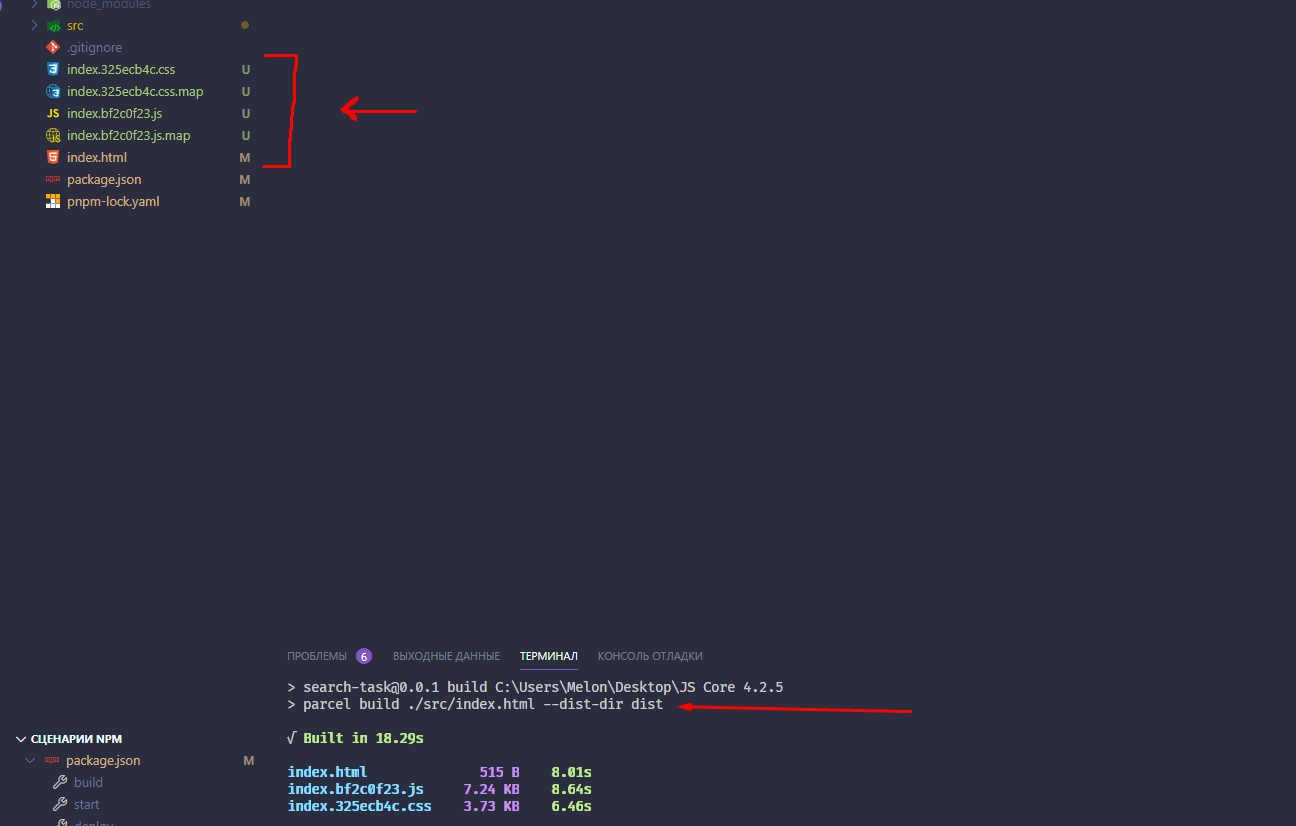The width and height of the screenshot is (1296, 826).
Task: Click the M badge next to package.json in NPM scripts
Action: click(x=248, y=760)
